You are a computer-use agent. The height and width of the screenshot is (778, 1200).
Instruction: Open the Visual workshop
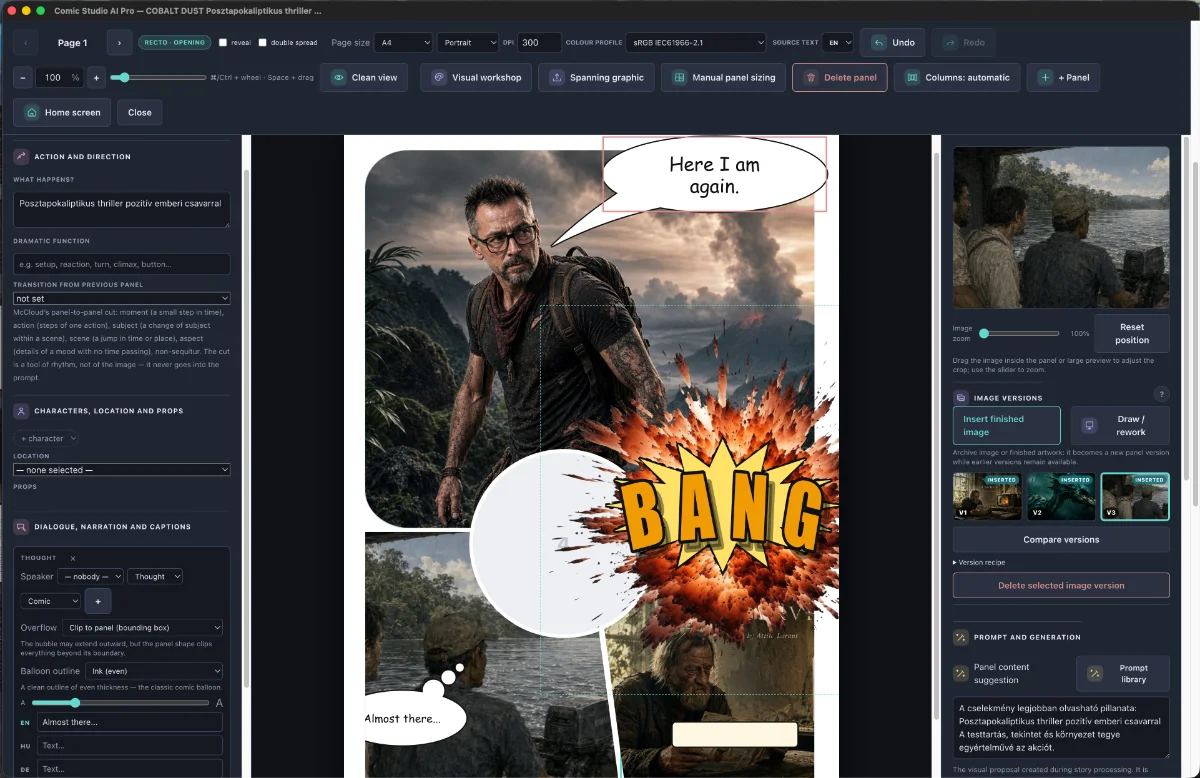point(476,77)
